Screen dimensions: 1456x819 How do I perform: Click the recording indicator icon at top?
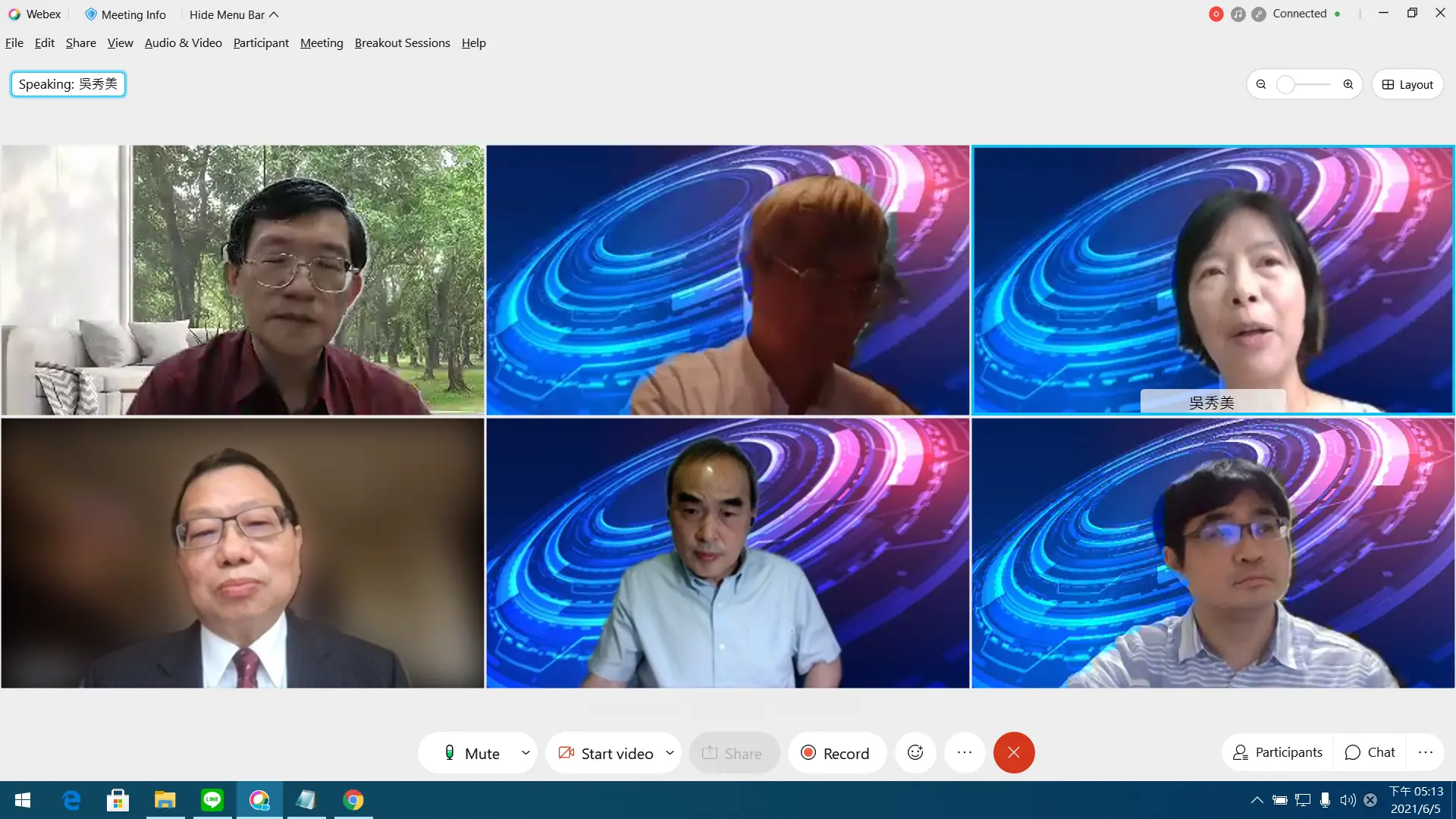click(x=1216, y=14)
